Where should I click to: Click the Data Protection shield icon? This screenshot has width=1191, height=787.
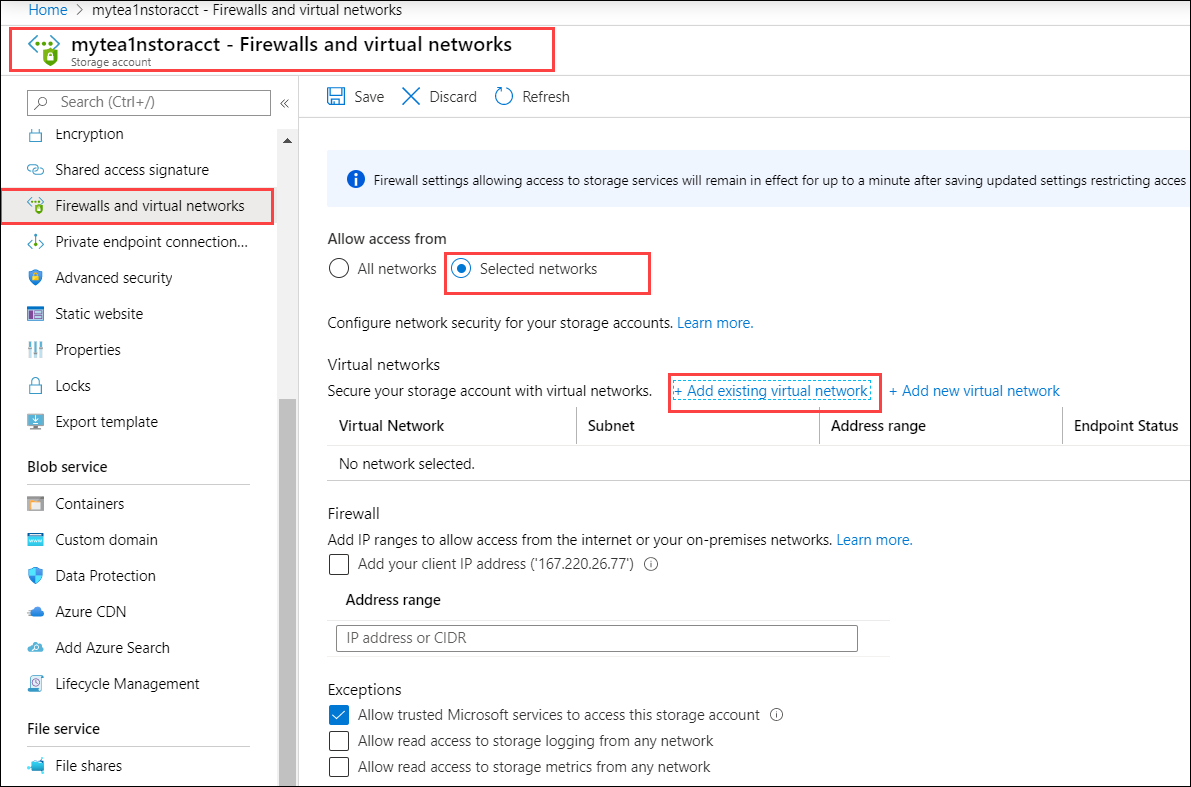(x=36, y=576)
